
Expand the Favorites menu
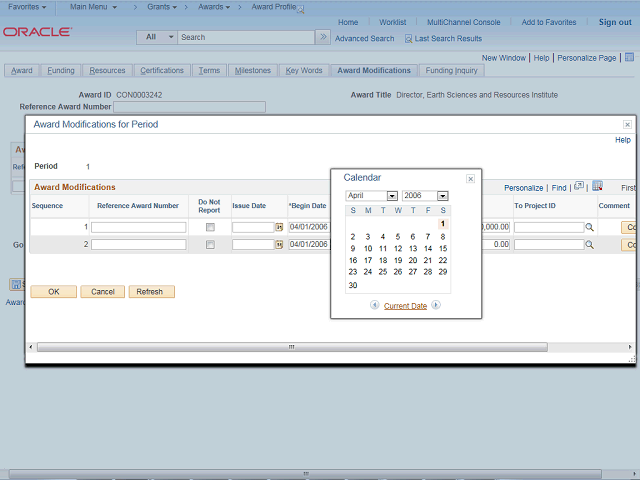point(27,7)
